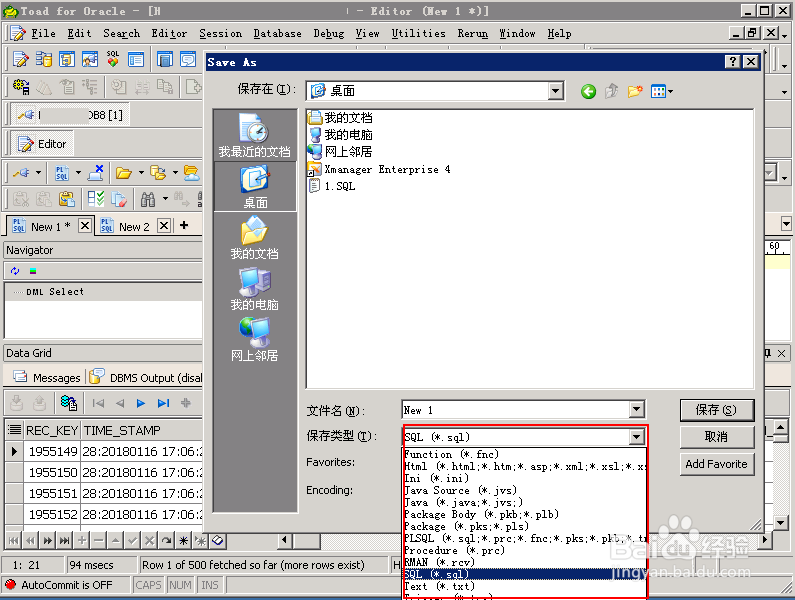Select Xmanager Enterprise 4 shortcut
The image size is (795, 600).
[x=379, y=169]
